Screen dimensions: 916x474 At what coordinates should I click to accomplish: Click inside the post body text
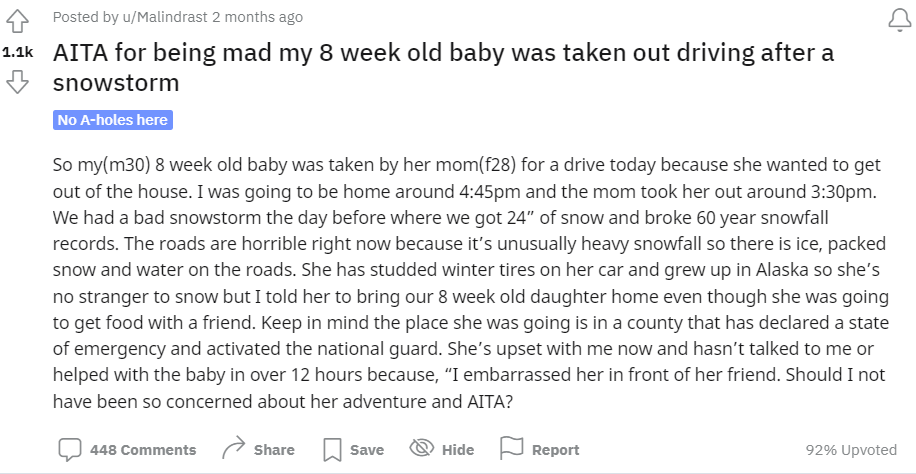point(471,283)
